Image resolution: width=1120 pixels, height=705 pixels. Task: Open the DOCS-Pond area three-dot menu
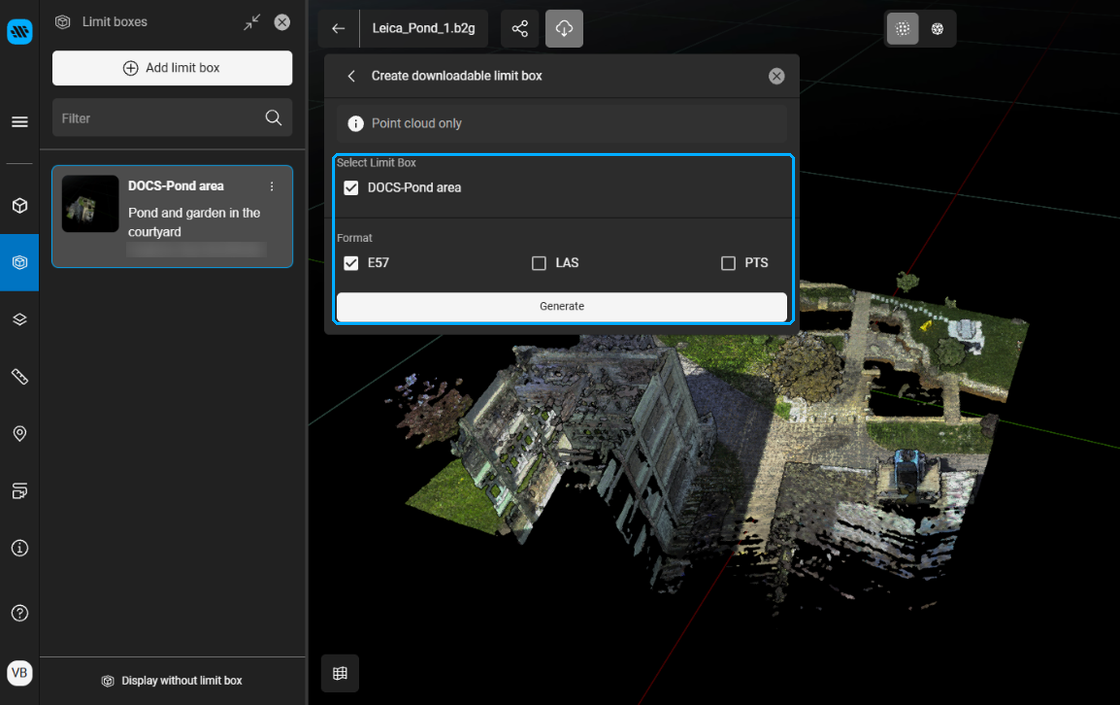click(271, 186)
